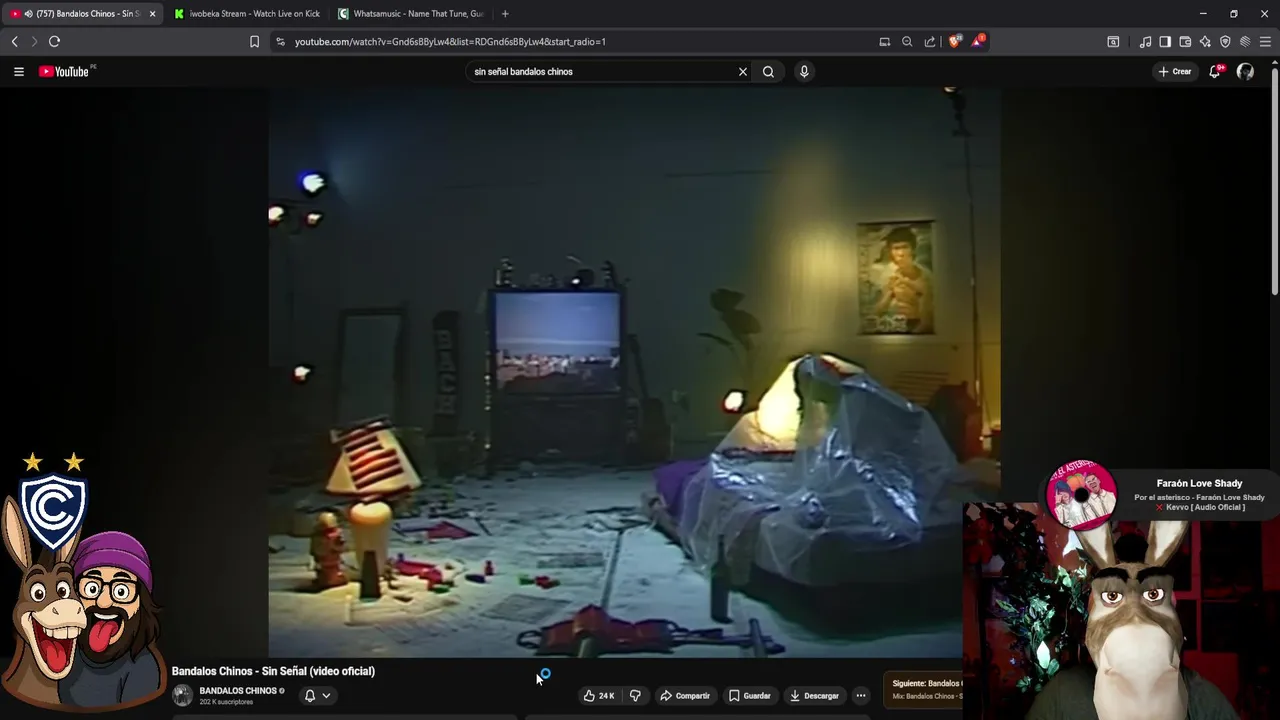The width and height of the screenshot is (1280, 720).
Task: Open Leo AI sparkle icon
Action: (1205, 41)
